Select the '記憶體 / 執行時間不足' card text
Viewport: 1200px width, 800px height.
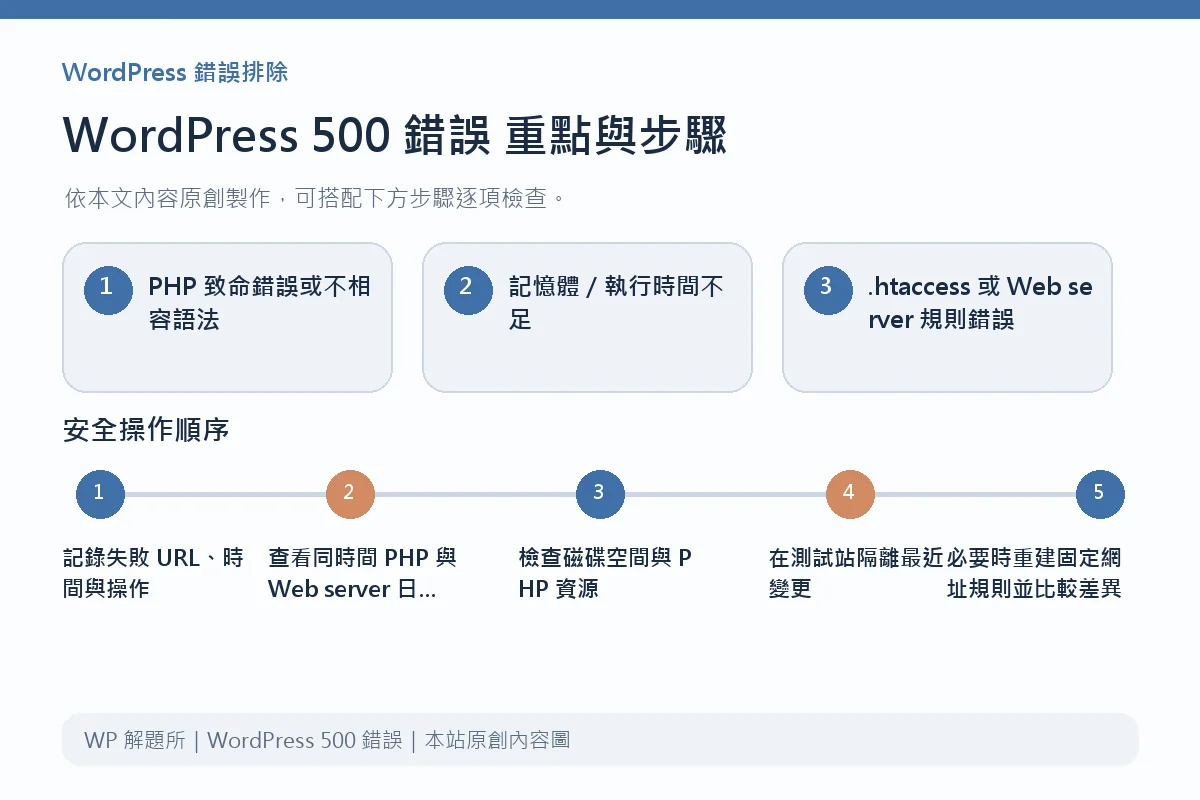[616, 303]
